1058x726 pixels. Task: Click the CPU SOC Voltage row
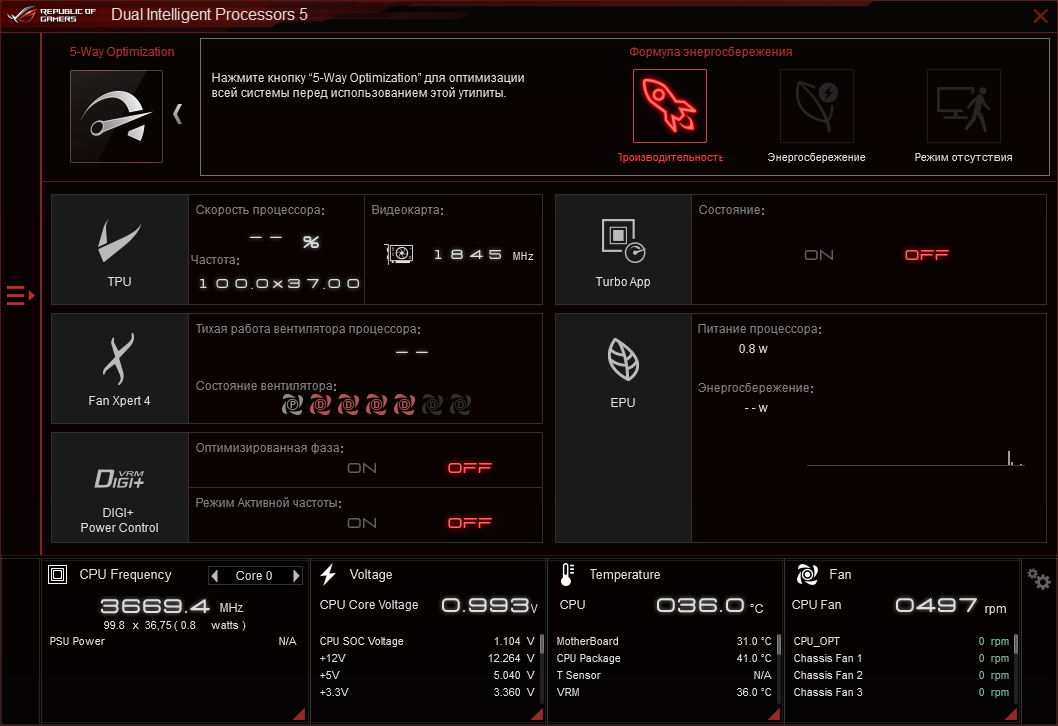pos(427,641)
